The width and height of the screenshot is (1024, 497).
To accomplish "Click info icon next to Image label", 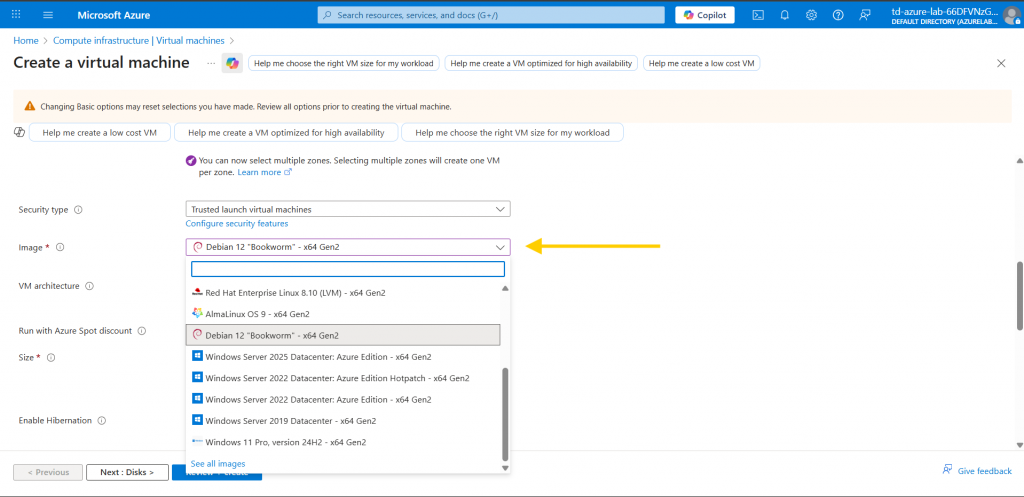I will point(59,248).
